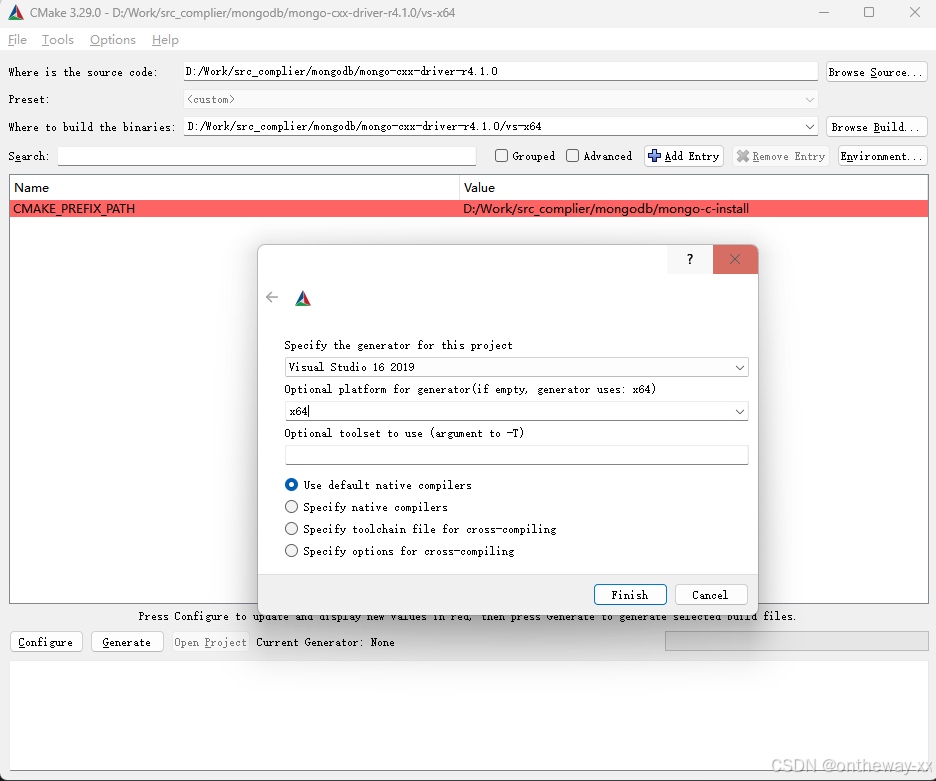The height and width of the screenshot is (781, 936).
Task: Open the generator dropdown showing Visual Studio 16 2019
Action: tap(516, 367)
